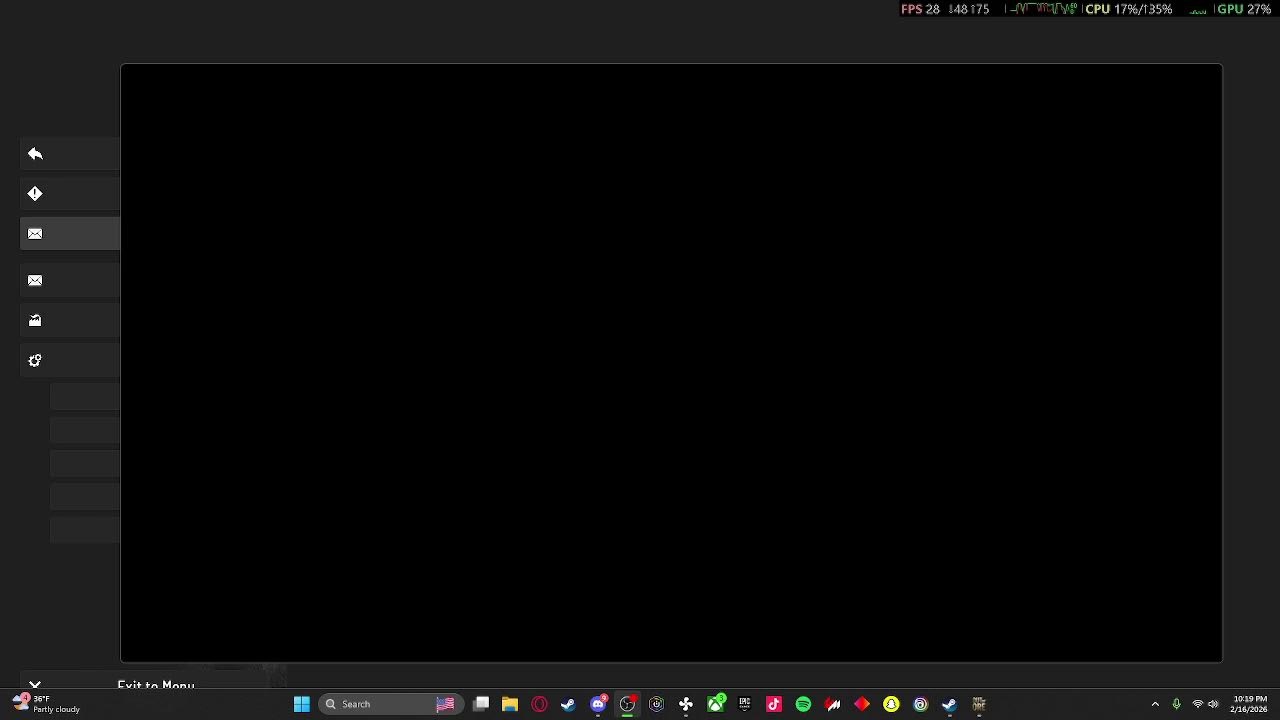Click the microphone icon in system tray
This screenshot has height=720, width=1280.
pos(1176,704)
